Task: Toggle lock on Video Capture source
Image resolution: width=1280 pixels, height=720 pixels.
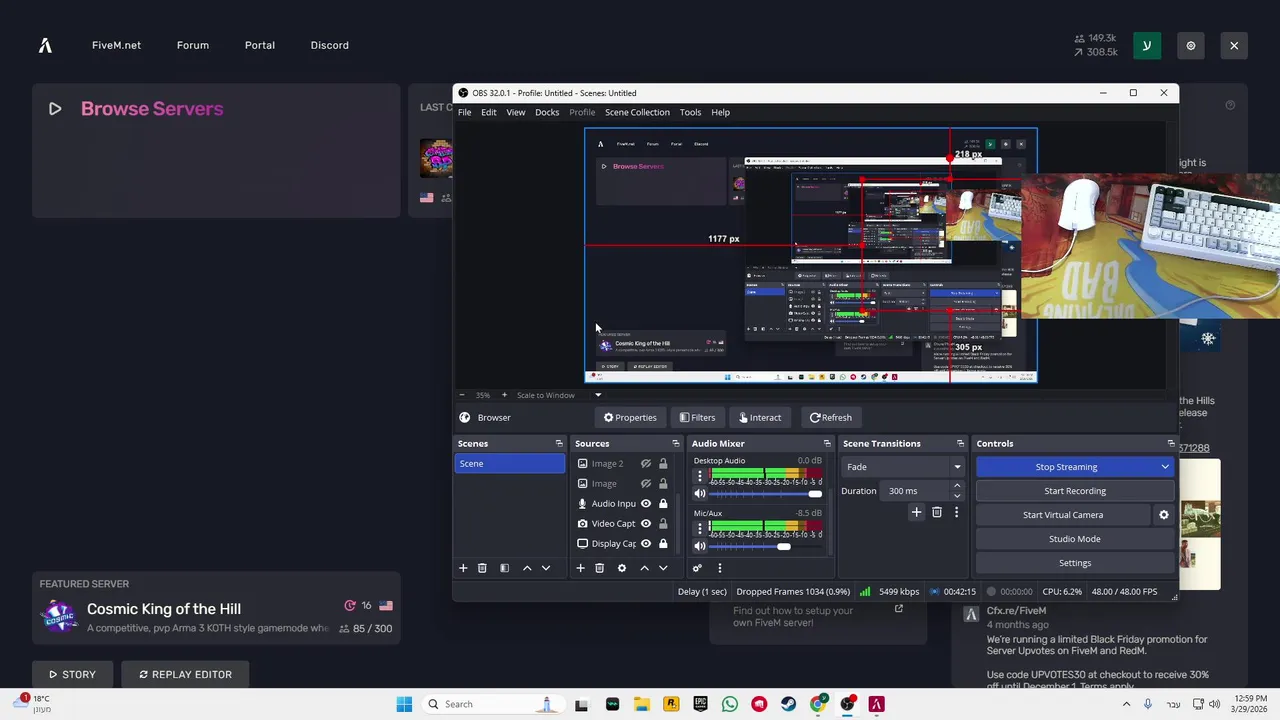Action: coord(663,523)
